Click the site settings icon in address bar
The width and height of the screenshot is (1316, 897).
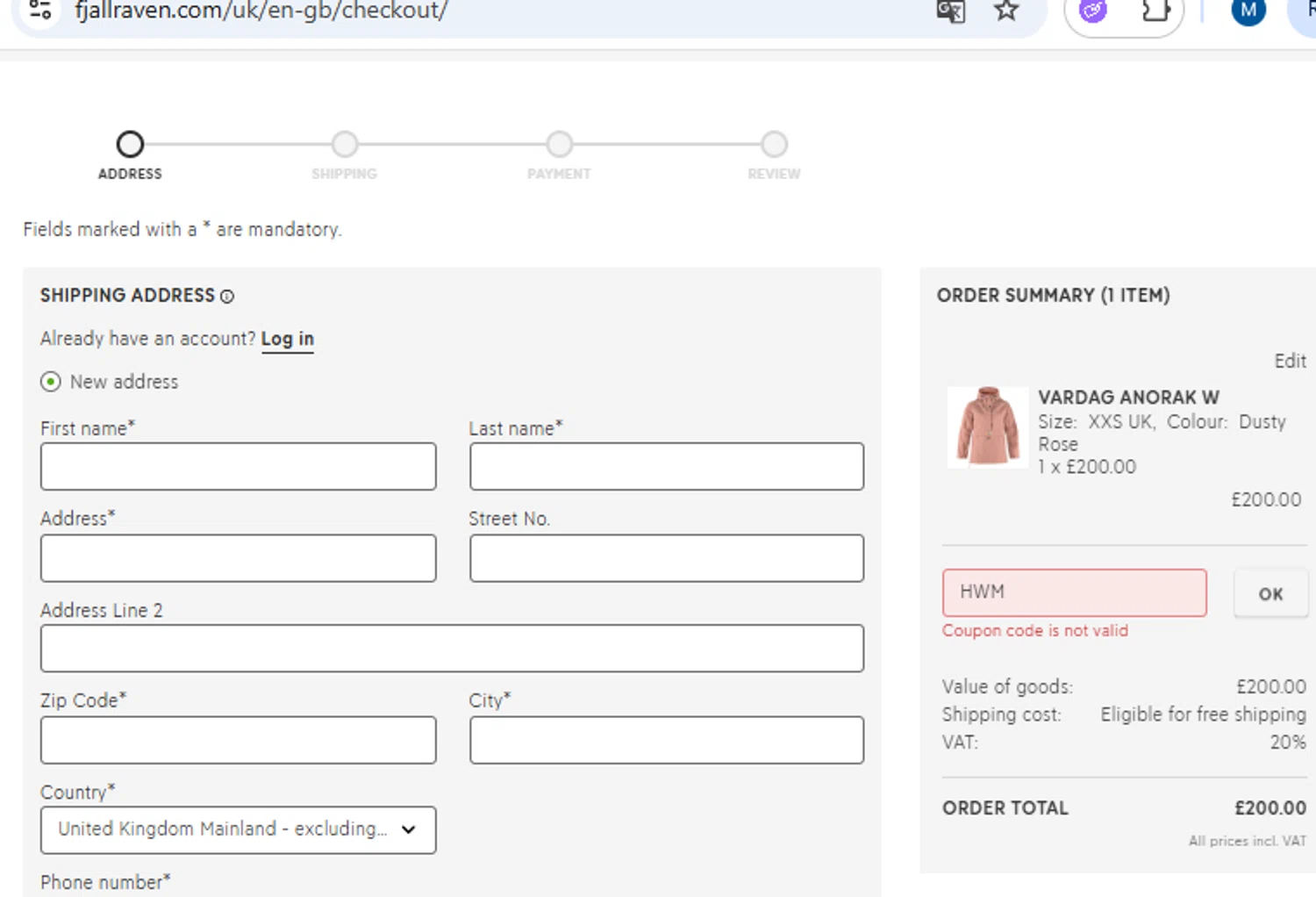tap(40, 11)
